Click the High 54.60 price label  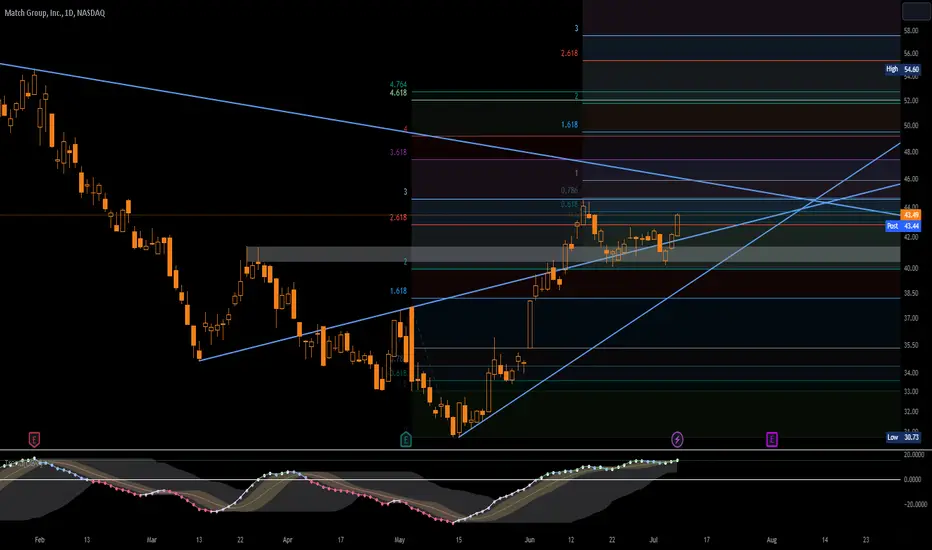tap(903, 69)
